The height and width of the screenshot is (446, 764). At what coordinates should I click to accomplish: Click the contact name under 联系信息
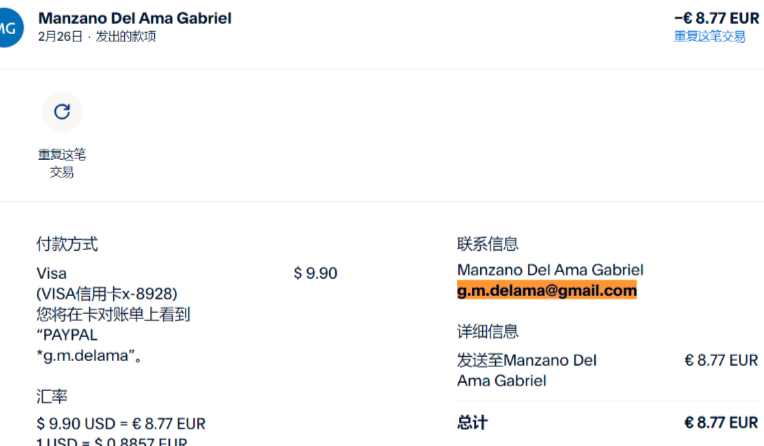coord(550,270)
